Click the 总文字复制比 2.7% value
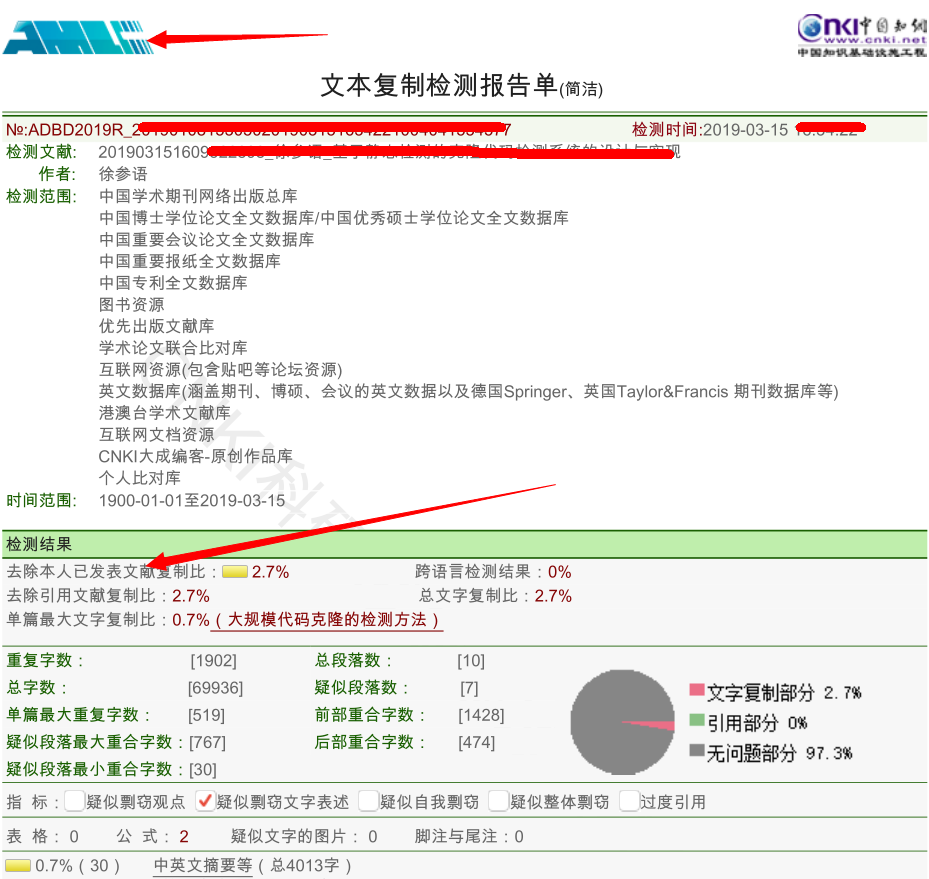This screenshot has height=879, width=929. [553, 596]
